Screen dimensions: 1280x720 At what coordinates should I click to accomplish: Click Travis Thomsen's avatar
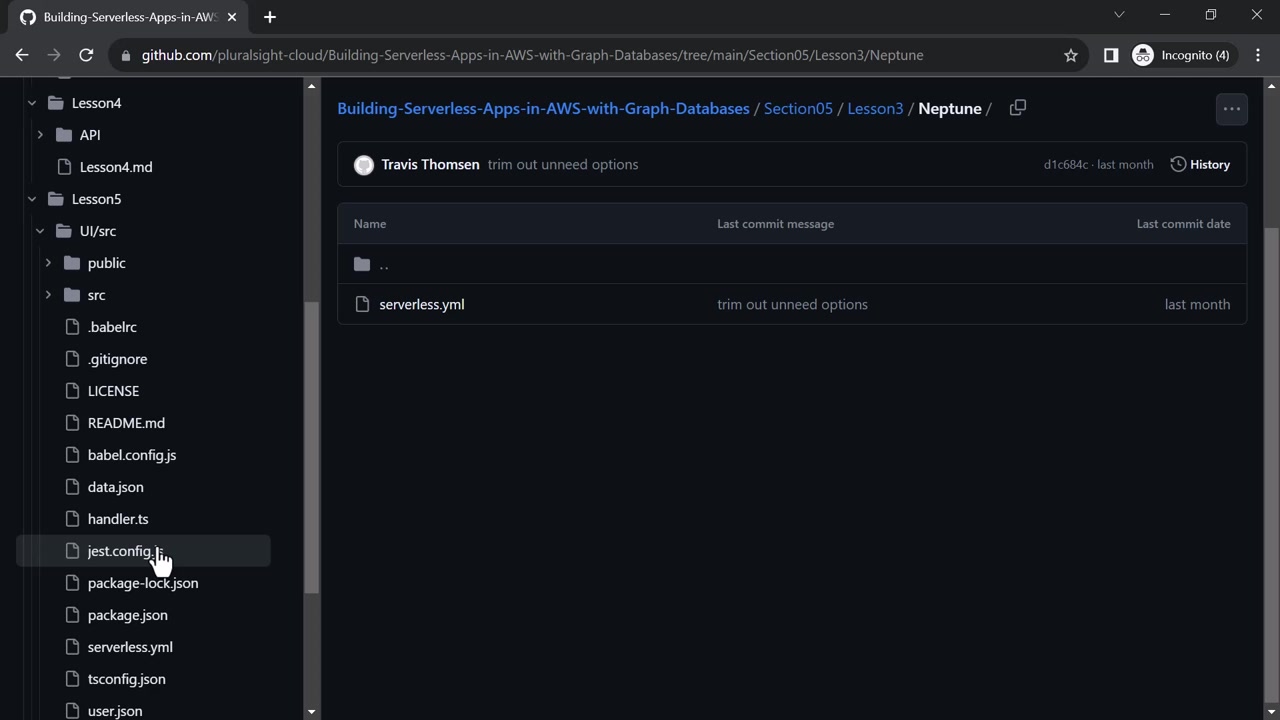tap(364, 165)
